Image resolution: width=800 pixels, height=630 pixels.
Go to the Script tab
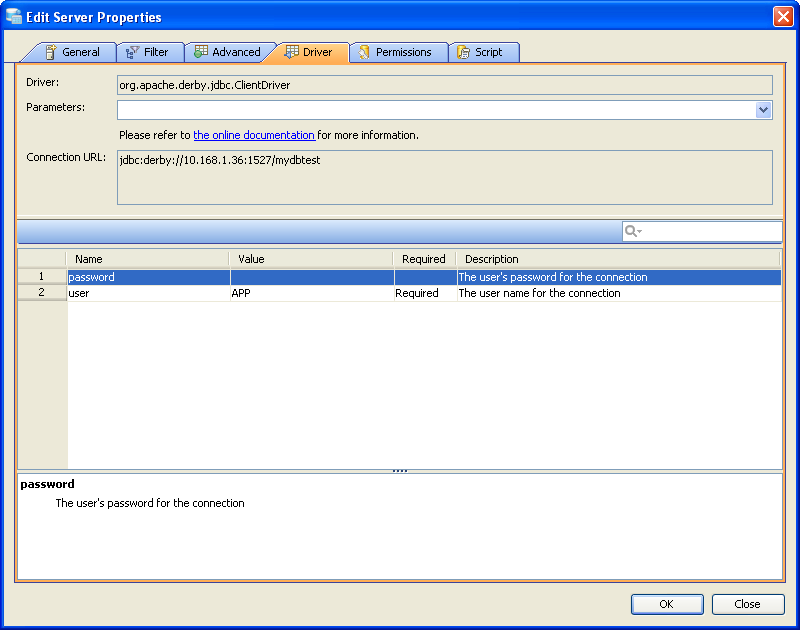484,52
